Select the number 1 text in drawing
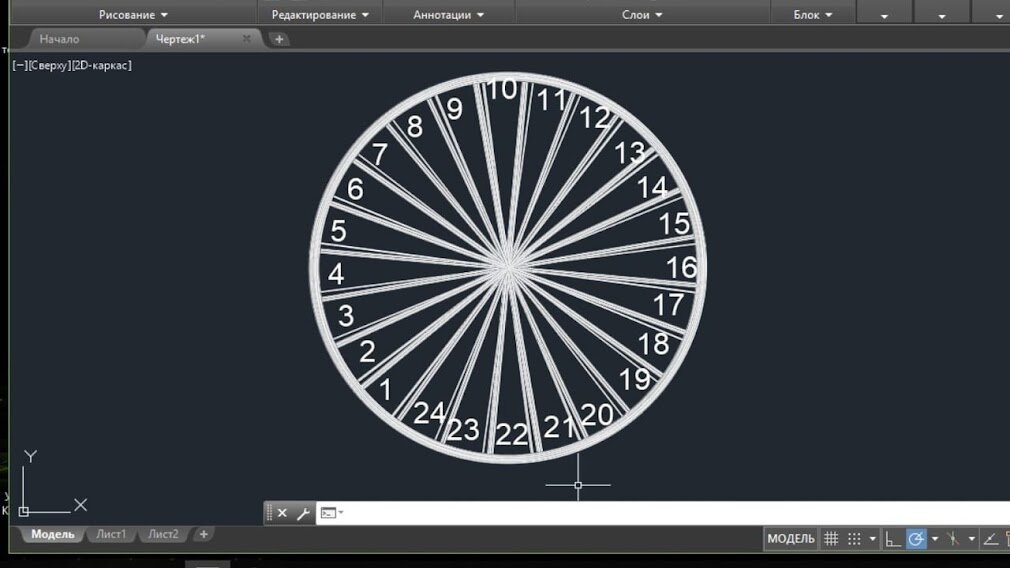This screenshot has width=1010, height=568. pos(385,390)
